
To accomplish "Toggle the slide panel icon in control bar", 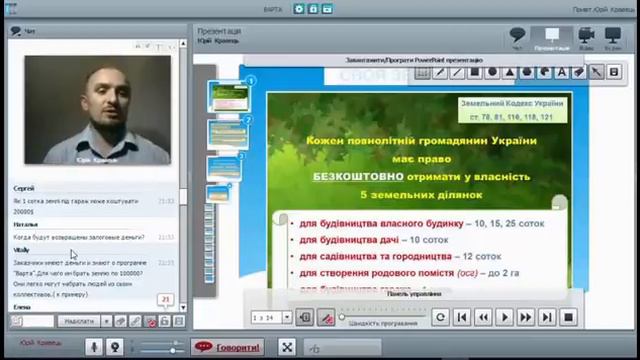I will point(305,317).
